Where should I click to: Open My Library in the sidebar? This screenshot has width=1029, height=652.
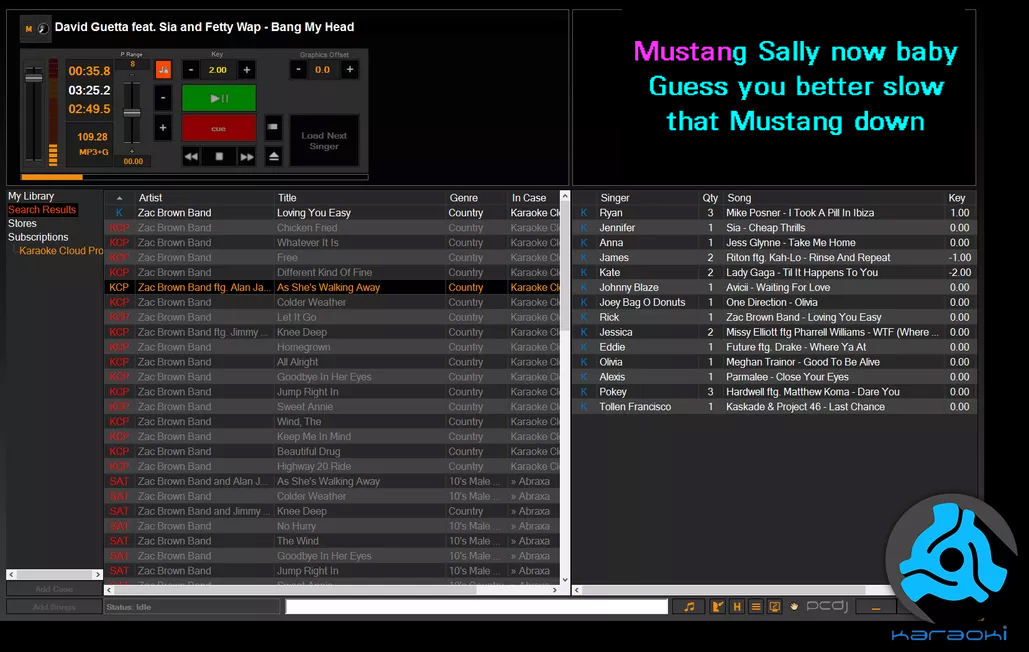point(31,196)
